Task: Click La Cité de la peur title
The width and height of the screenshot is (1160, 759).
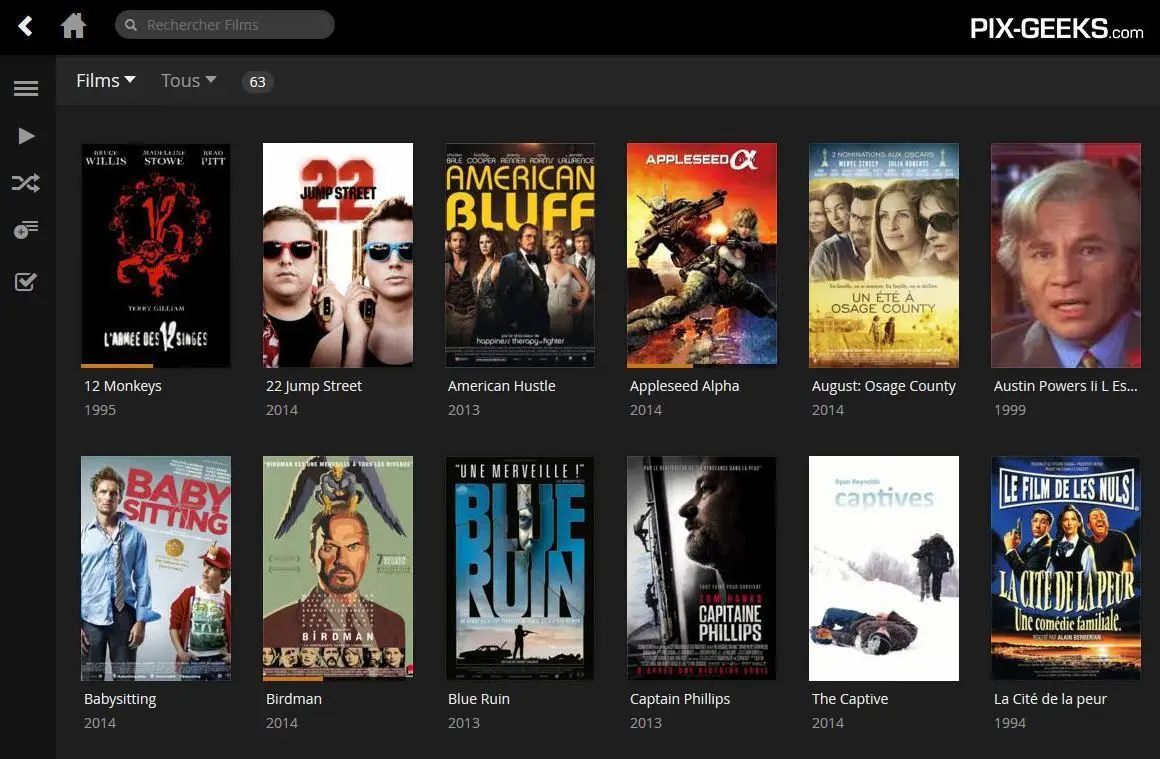Action: click(1050, 699)
